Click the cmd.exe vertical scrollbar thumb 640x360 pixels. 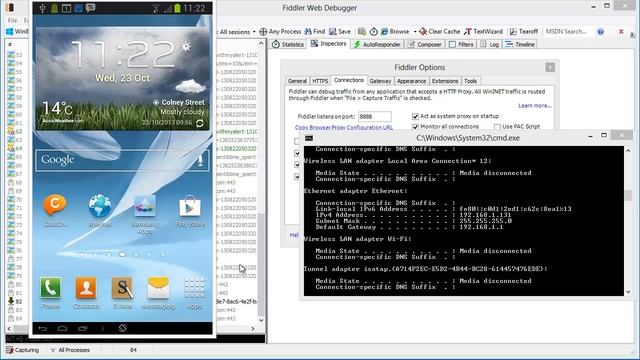point(628,195)
